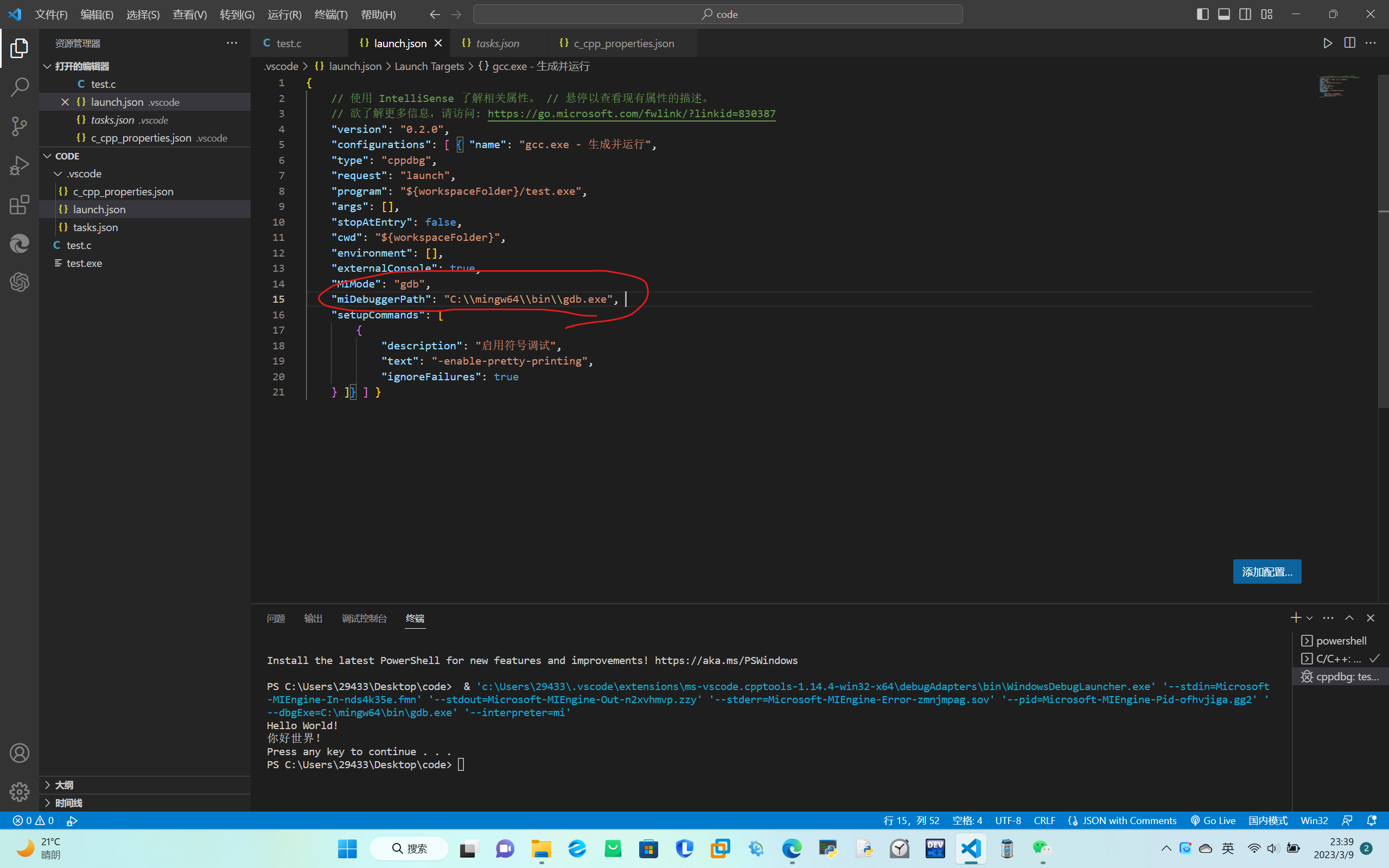Toggle 国内模式 in status bar

[1268, 820]
